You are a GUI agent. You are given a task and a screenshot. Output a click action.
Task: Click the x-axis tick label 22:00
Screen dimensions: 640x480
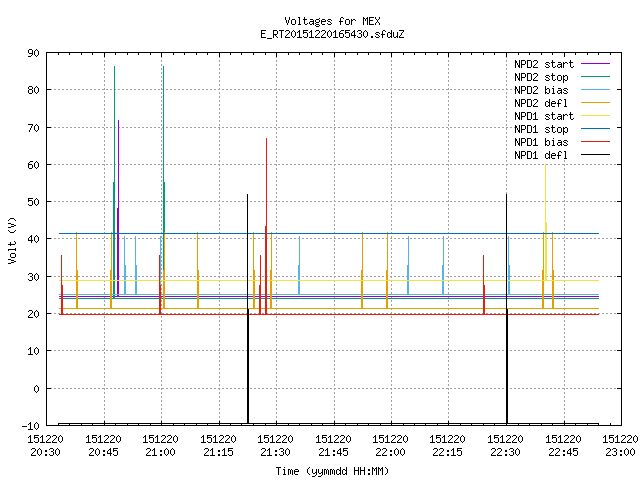(x=391, y=452)
